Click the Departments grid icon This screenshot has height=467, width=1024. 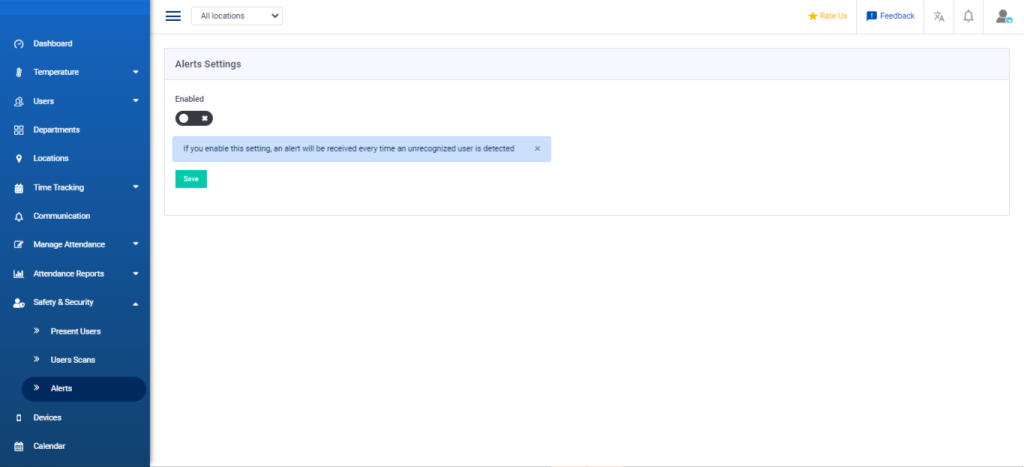click(19, 130)
